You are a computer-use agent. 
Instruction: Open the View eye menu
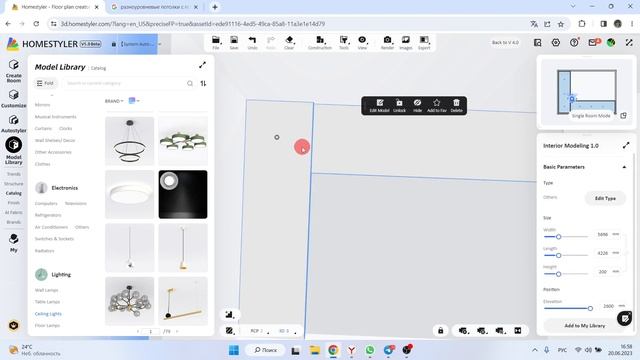tap(362, 42)
